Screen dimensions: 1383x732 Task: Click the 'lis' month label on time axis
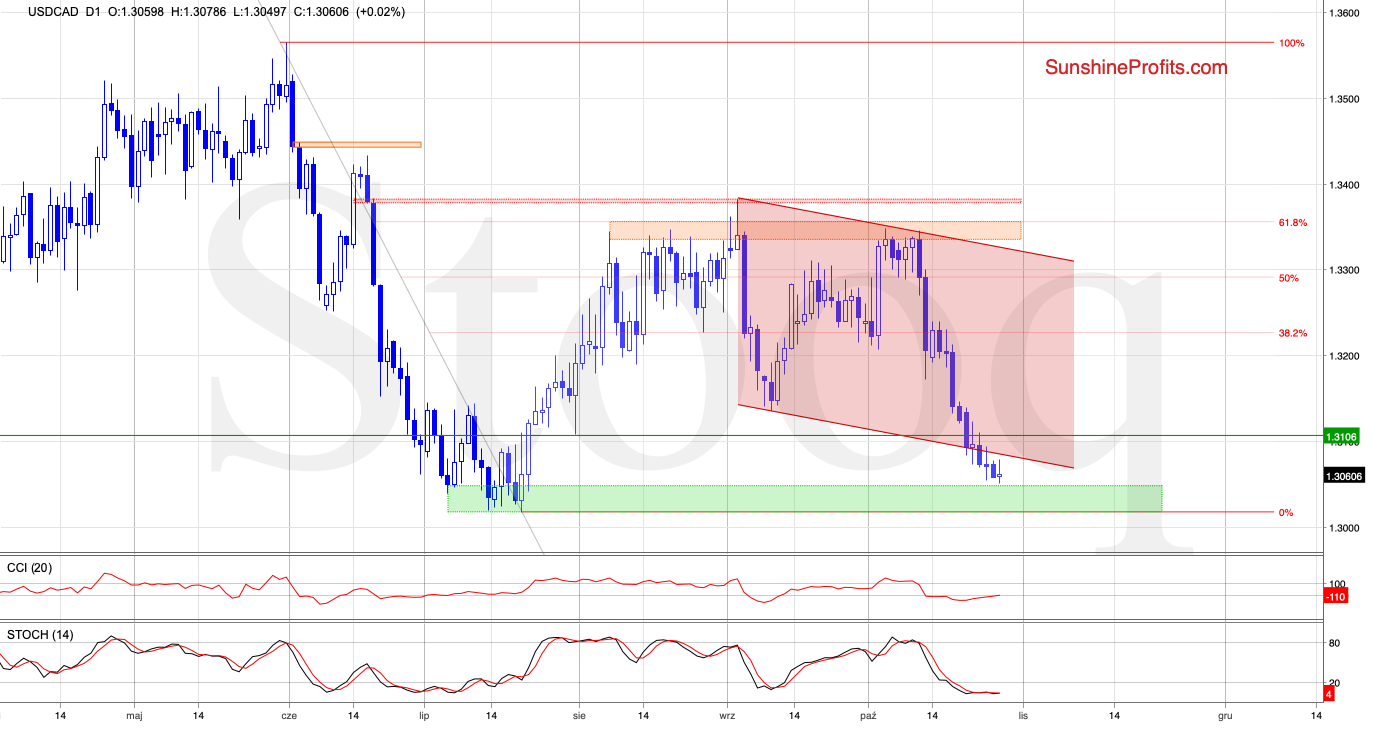click(x=1022, y=716)
